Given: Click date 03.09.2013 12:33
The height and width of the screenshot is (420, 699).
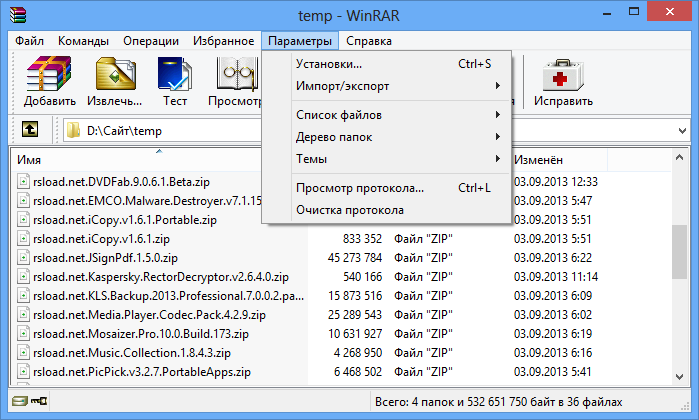Looking at the screenshot, I should point(555,181).
